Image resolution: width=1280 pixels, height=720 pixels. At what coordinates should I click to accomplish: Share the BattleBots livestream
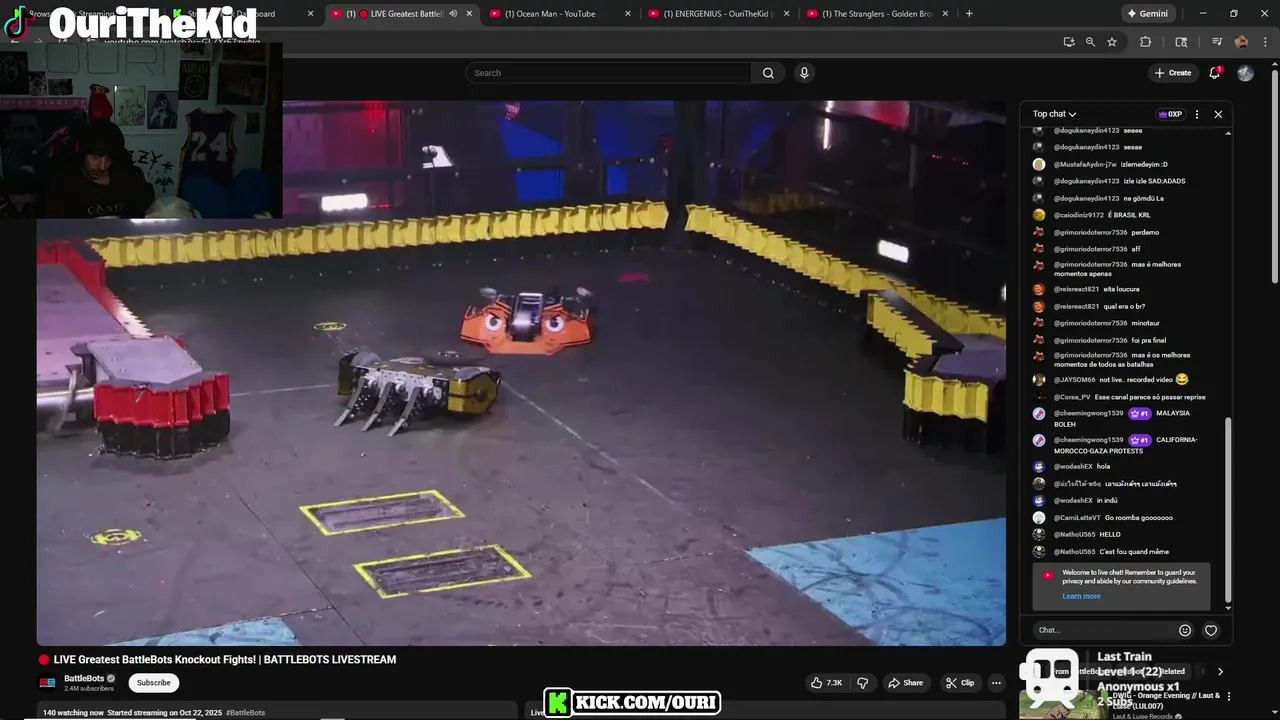point(905,683)
